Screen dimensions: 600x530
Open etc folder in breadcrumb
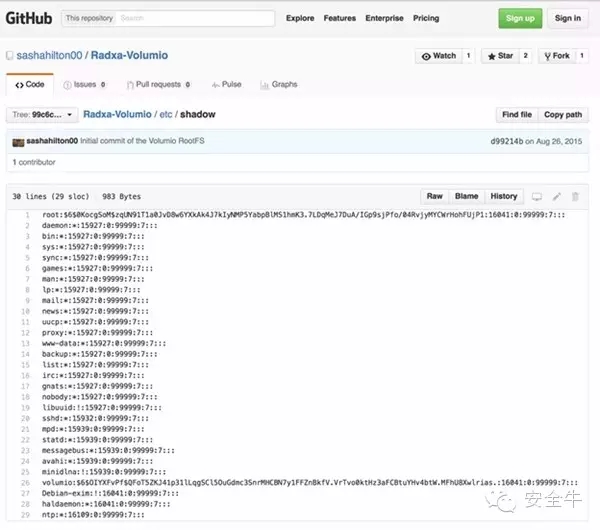tap(166, 114)
